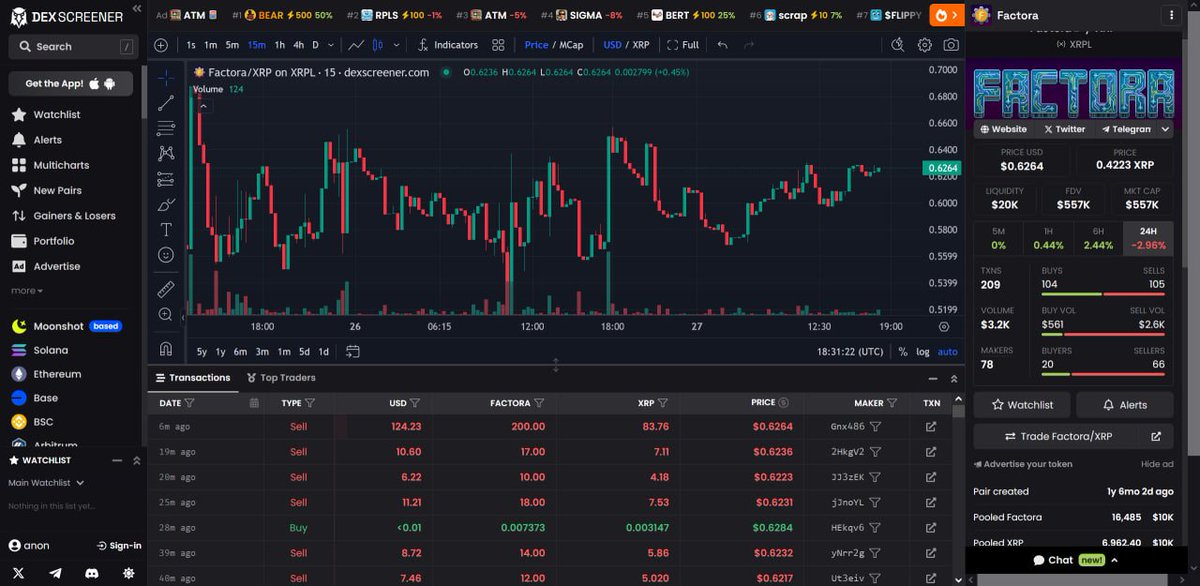Open site settings gear in sidebar footer
This screenshot has width=1200, height=586.
click(128, 572)
